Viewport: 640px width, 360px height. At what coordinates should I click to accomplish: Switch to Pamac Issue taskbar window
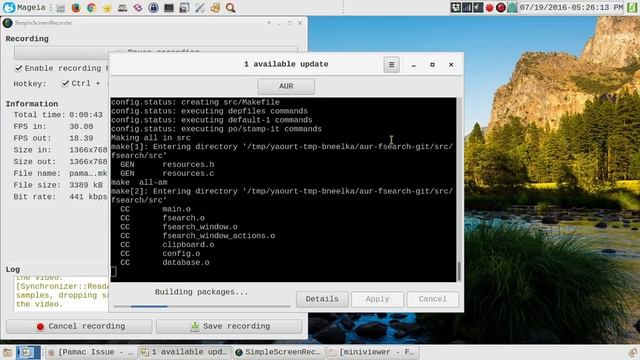coord(91,352)
